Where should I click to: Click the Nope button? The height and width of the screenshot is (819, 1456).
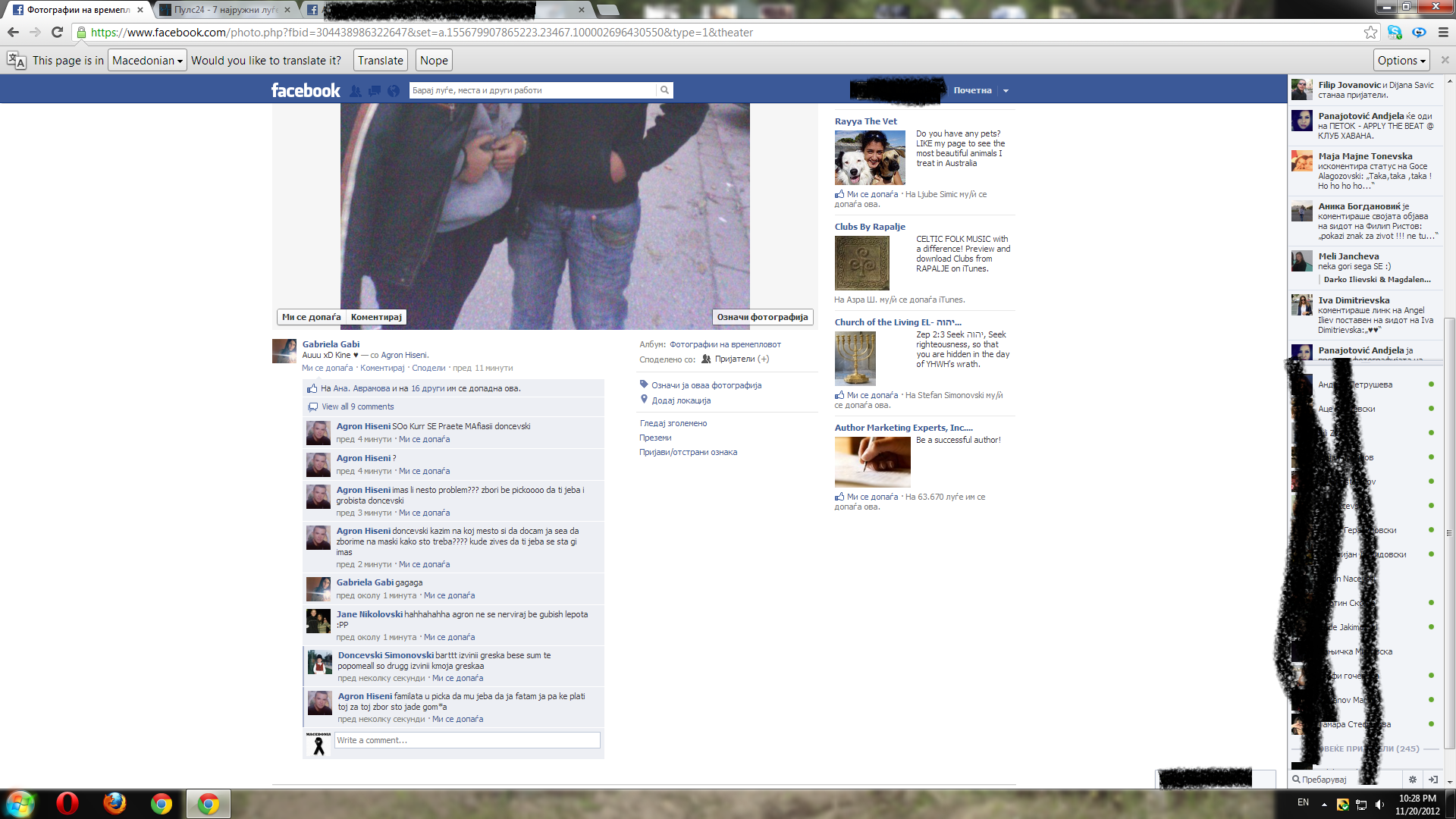coord(434,61)
